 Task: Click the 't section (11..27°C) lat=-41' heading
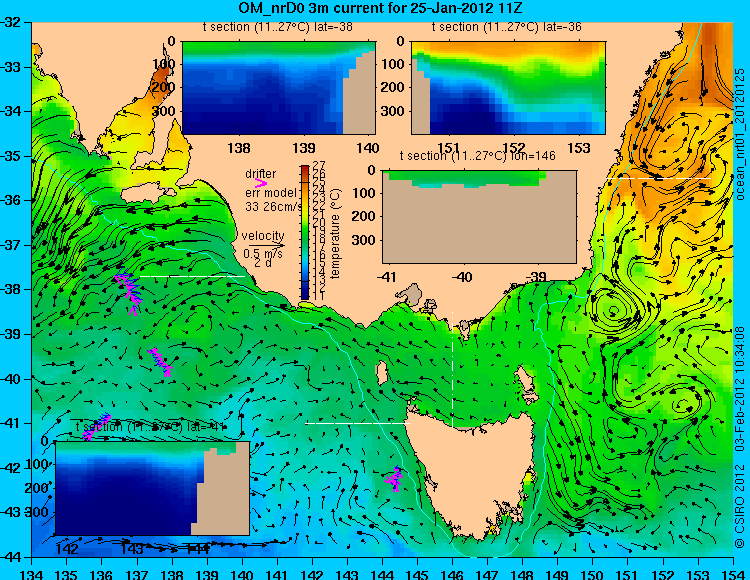pos(150,427)
